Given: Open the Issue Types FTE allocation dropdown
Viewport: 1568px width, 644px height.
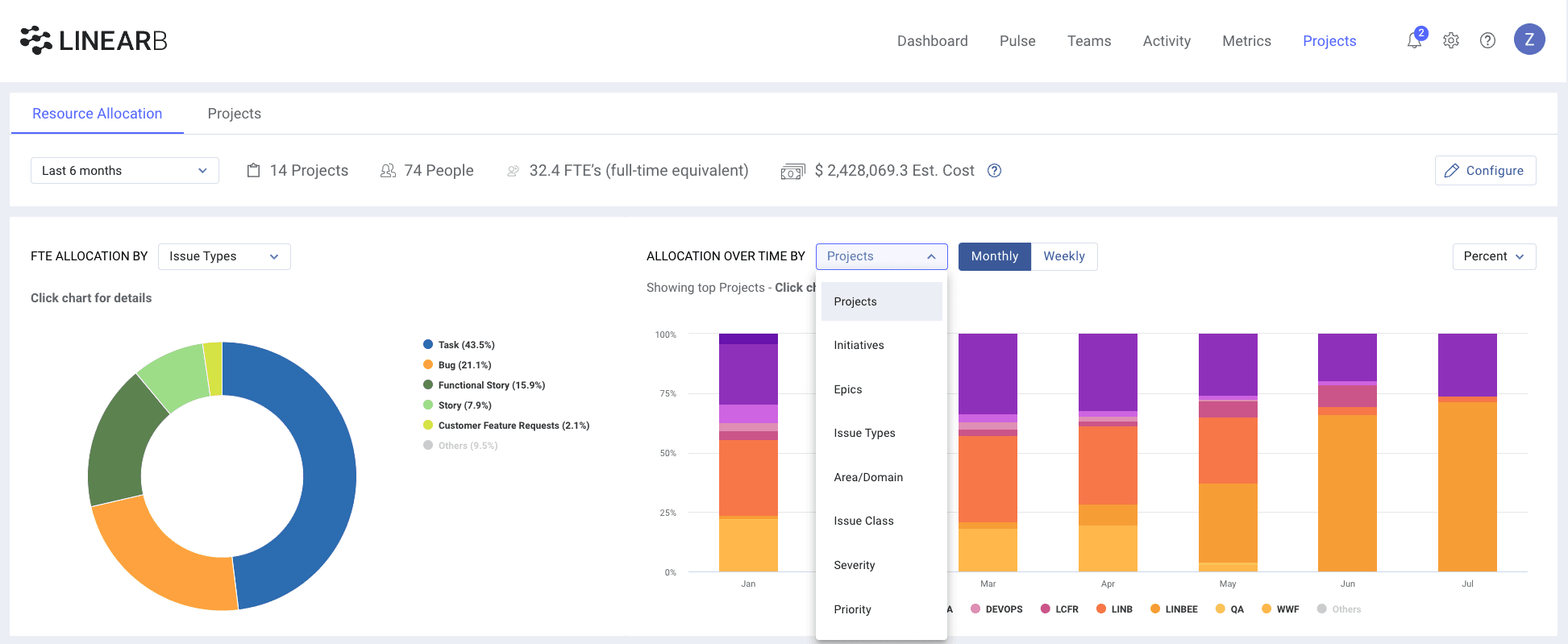Looking at the screenshot, I should pos(224,256).
